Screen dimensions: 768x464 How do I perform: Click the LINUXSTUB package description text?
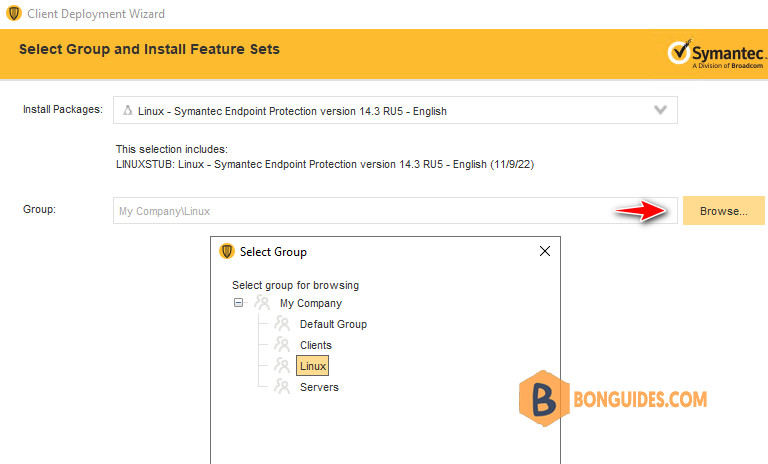point(325,164)
